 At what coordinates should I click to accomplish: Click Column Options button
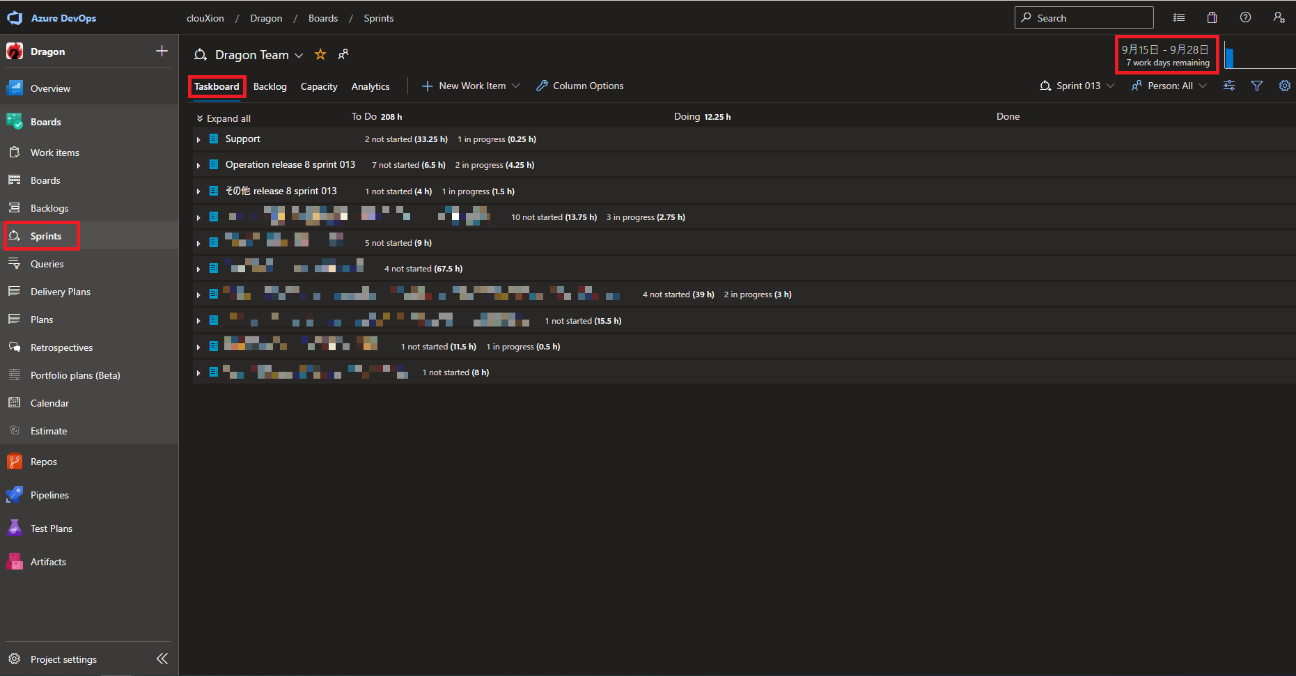pos(580,86)
